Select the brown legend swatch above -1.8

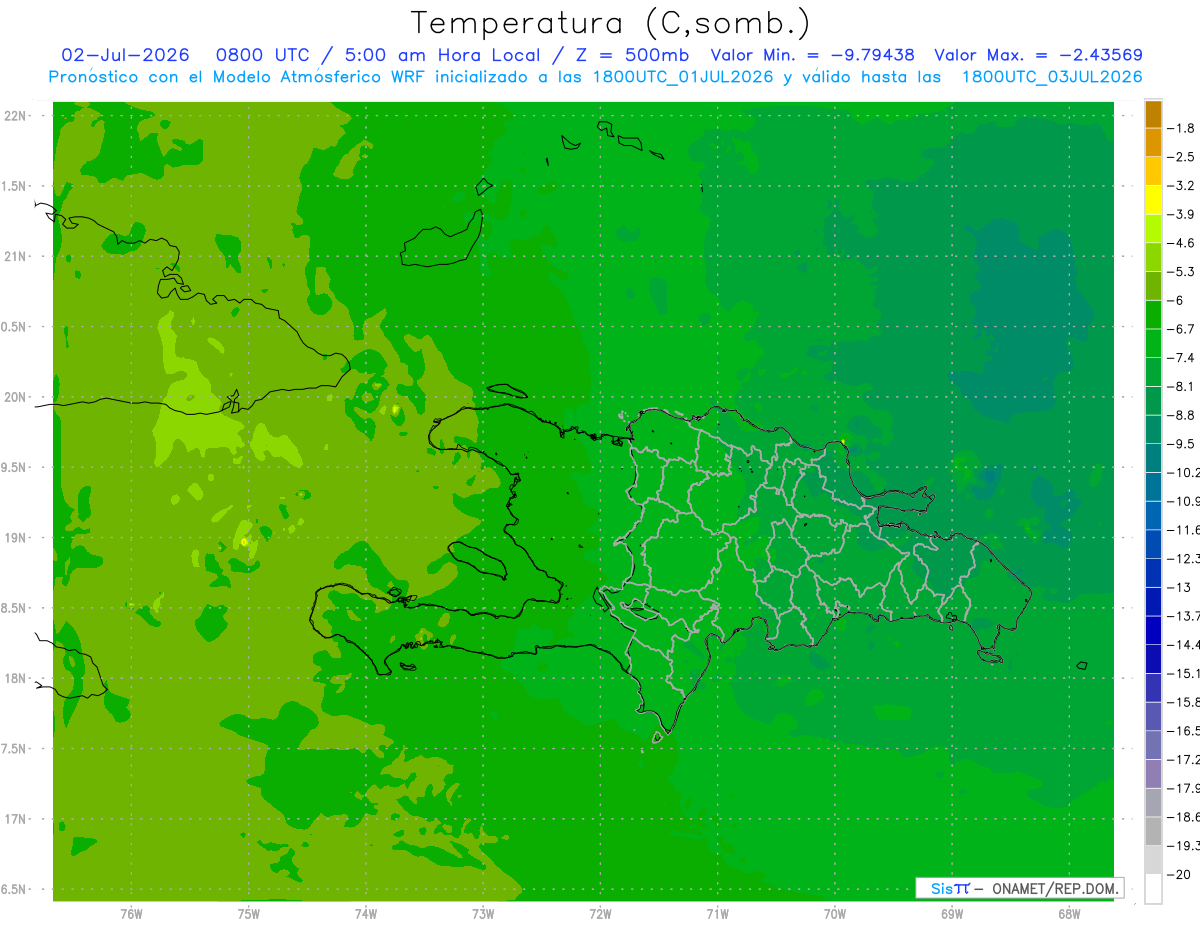(1153, 114)
